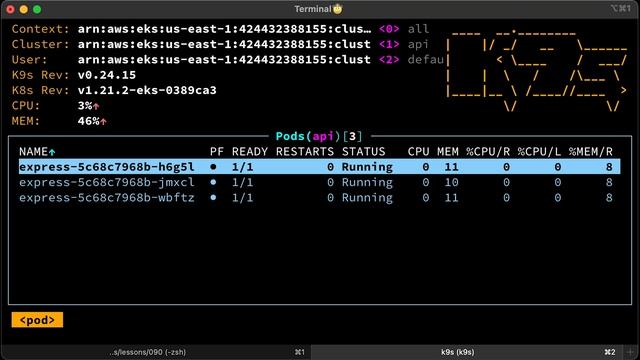Image resolution: width=640 pixels, height=360 pixels.
Task: Select pod express-5c68c7968b-wbftz
Action: tap(319, 198)
